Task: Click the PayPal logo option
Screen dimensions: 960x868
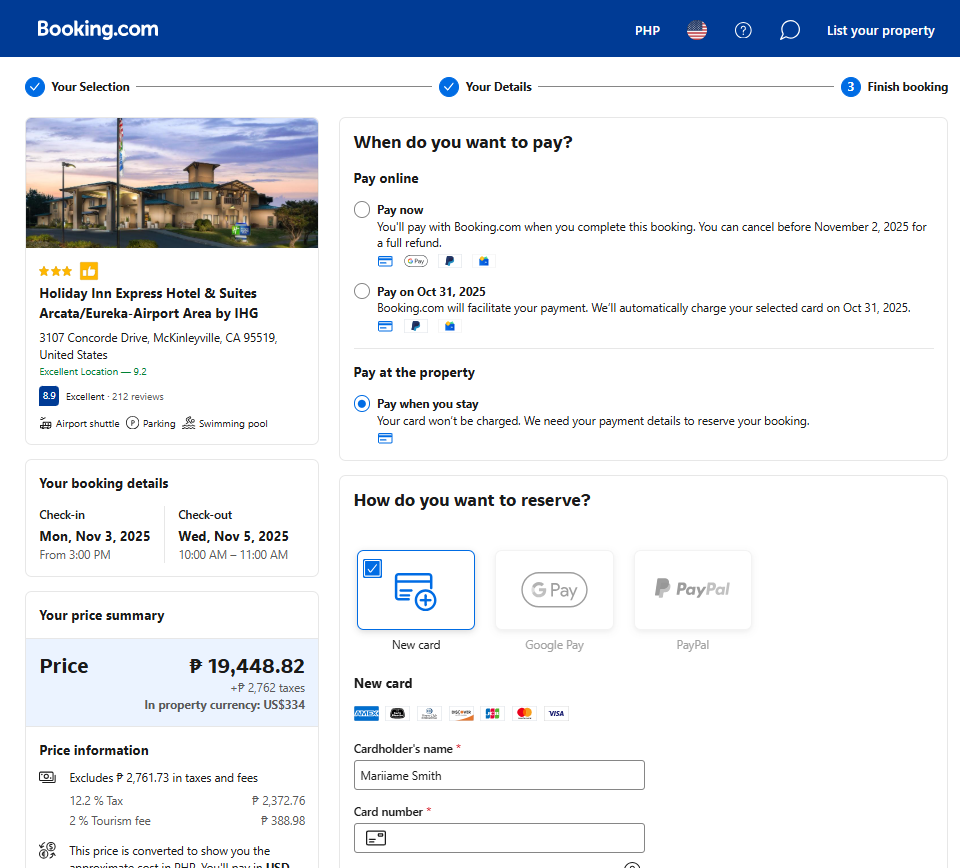Action: [x=692, y=590]
